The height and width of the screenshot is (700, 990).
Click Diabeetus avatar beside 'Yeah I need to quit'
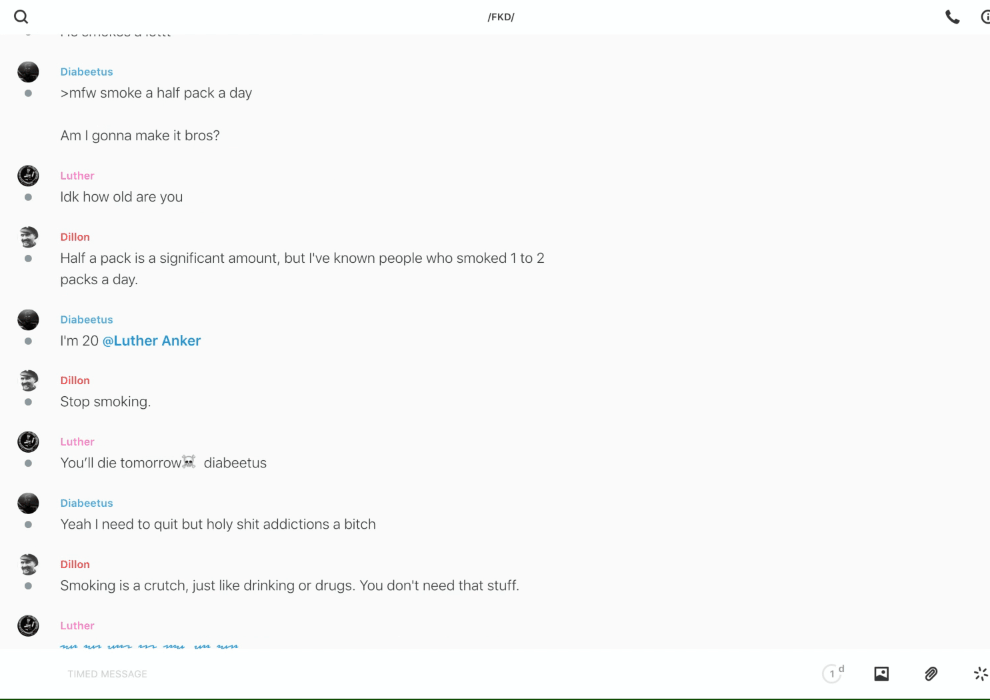click(28, 503)
